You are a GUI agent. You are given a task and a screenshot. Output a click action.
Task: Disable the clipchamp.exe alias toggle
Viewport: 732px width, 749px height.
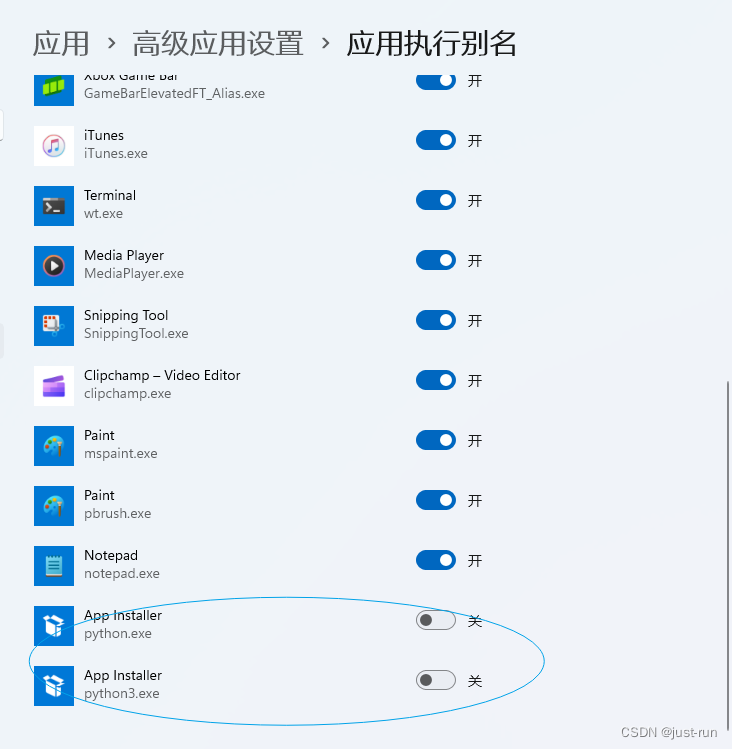[x=436, y=380]
